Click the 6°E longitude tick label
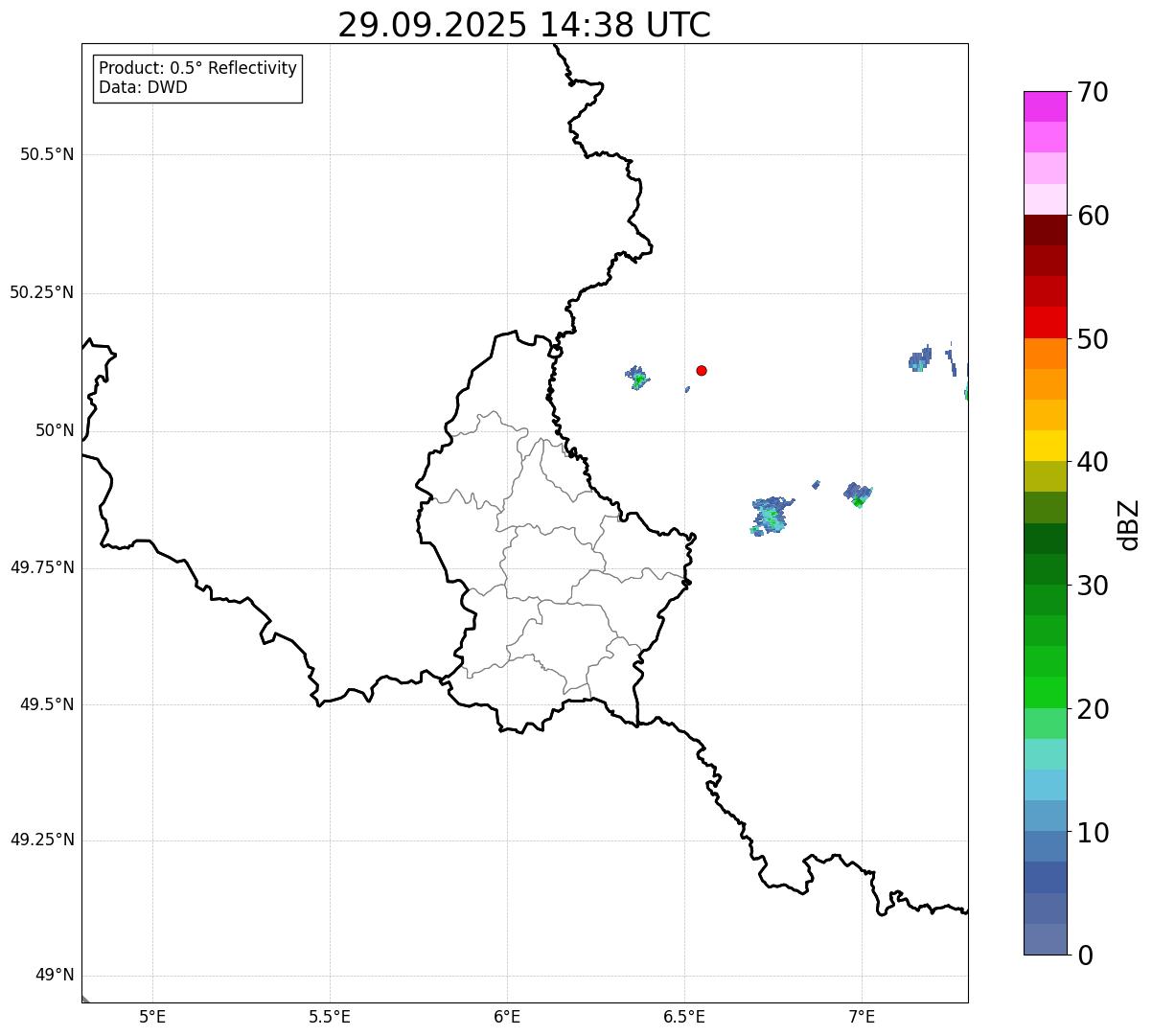The height and width of the screenshot is (1036, 1152). (x=507, y=1015)
